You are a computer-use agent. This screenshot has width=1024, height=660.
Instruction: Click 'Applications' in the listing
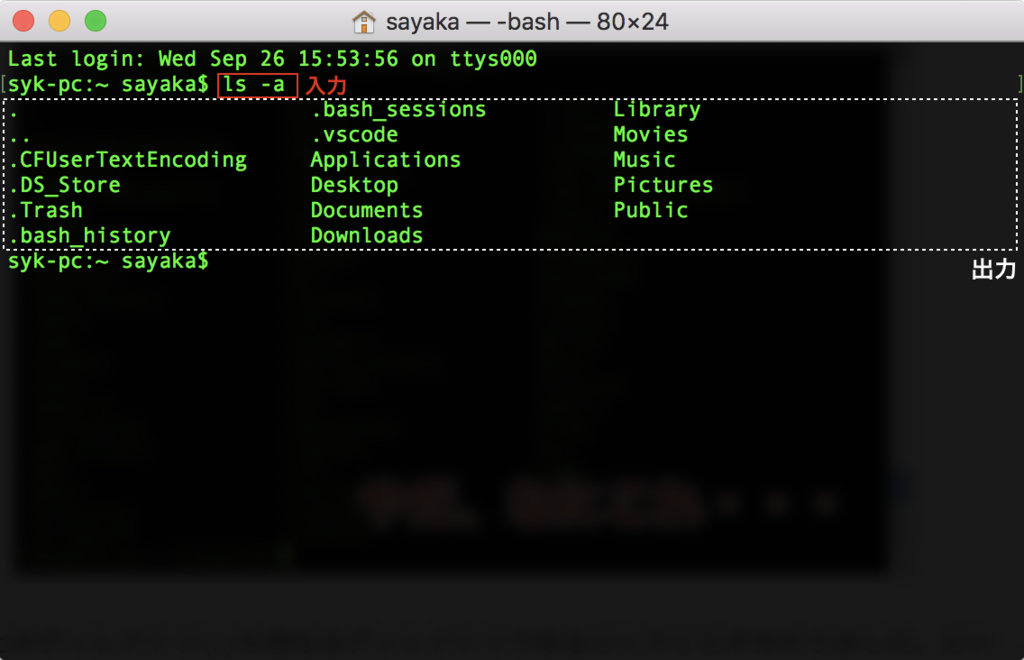pyautogui.click(x=386, y=161)
